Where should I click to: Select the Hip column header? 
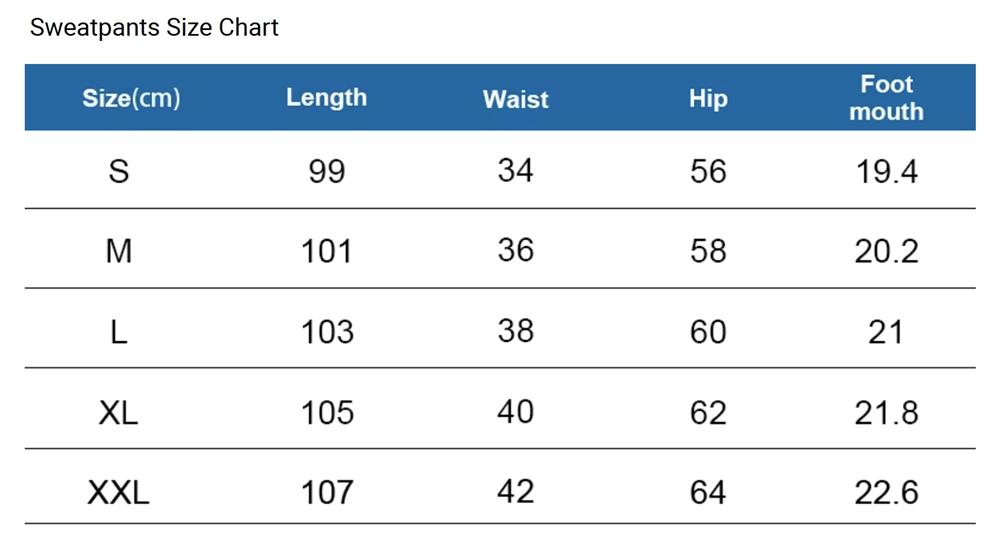(708, 99)
